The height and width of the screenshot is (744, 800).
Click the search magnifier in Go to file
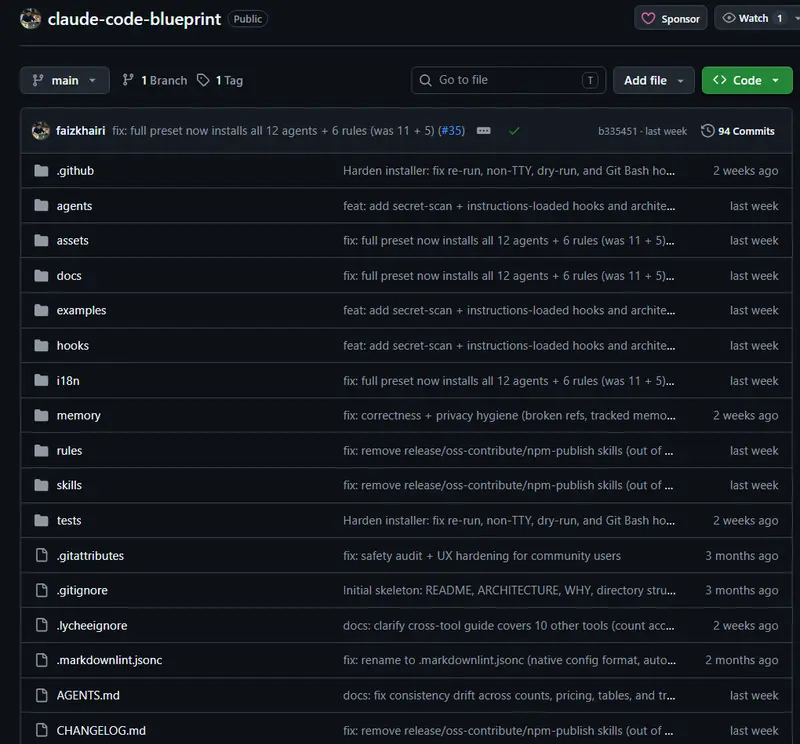425,80
